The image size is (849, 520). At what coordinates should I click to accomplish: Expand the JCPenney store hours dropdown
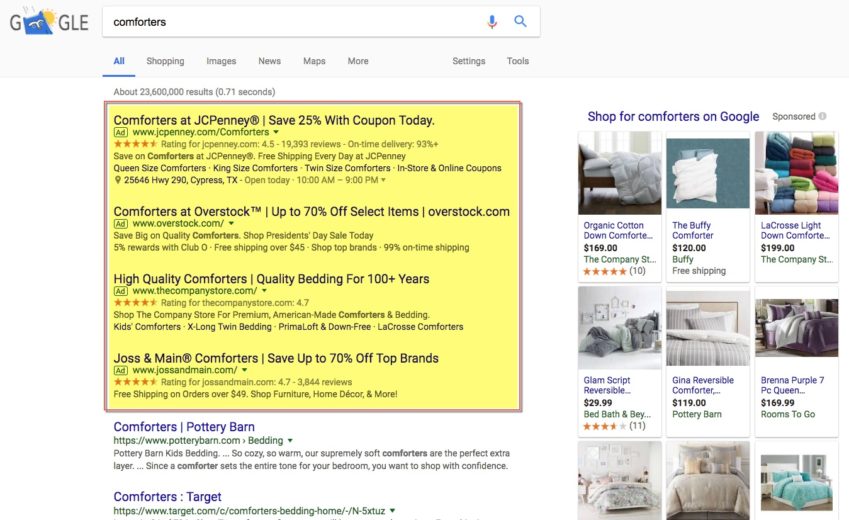click(x=383, y=180)
